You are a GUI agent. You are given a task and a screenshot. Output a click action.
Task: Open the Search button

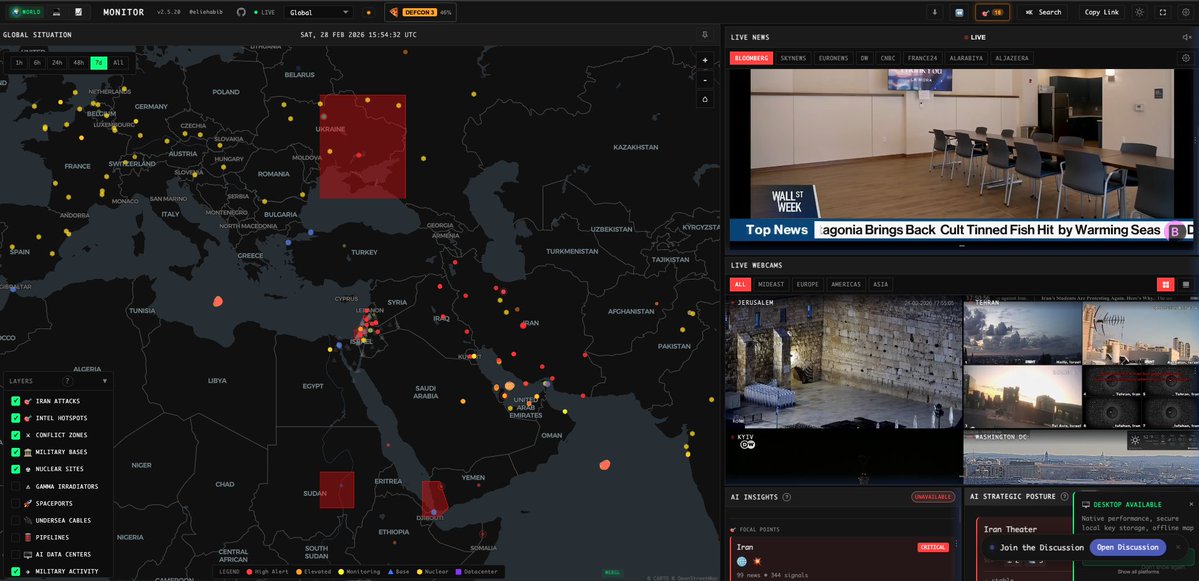[1044, 12]
